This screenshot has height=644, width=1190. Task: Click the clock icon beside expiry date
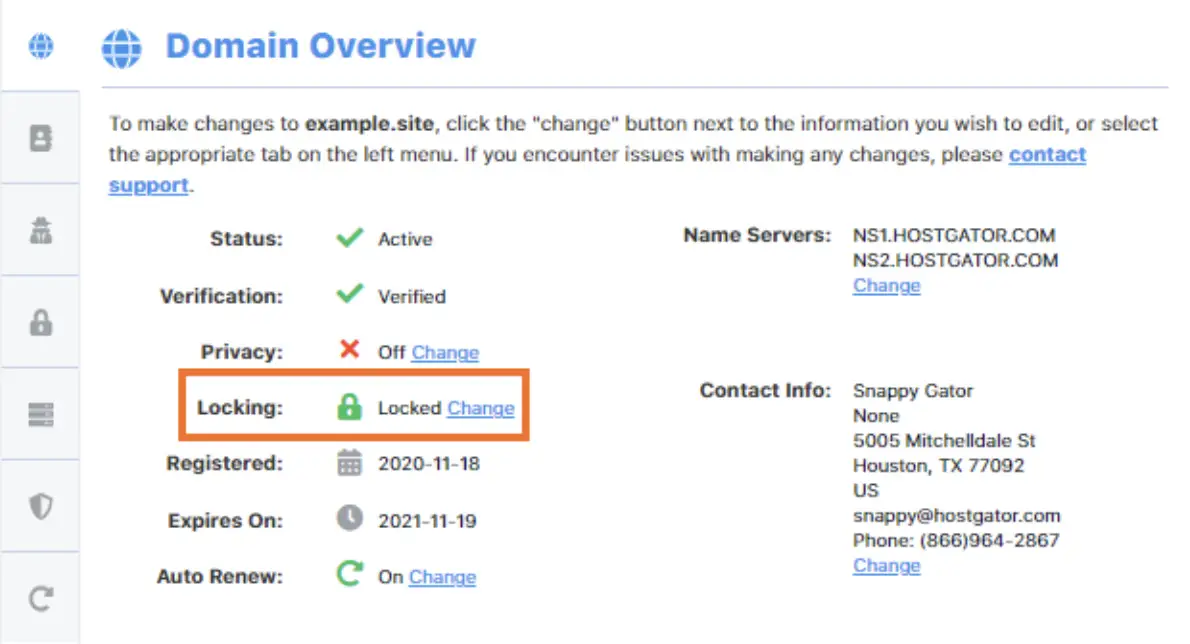point(349,519)
